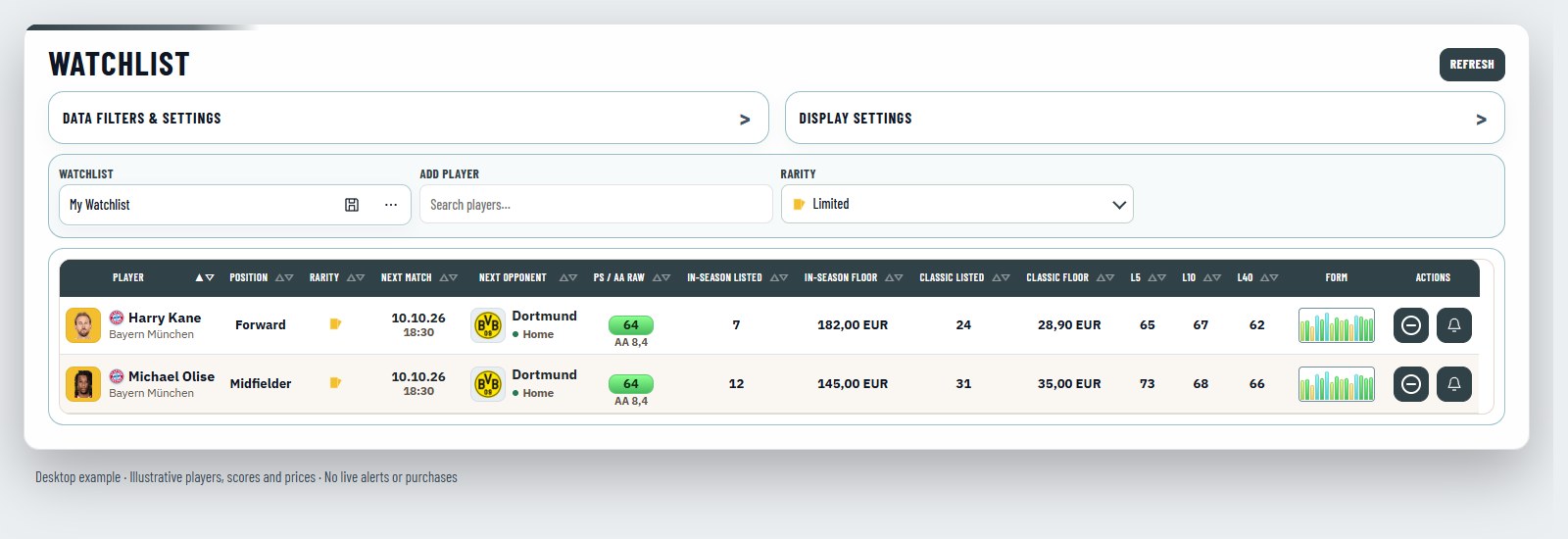Sort by In-Season Listed column

click(x=779, y=277)
